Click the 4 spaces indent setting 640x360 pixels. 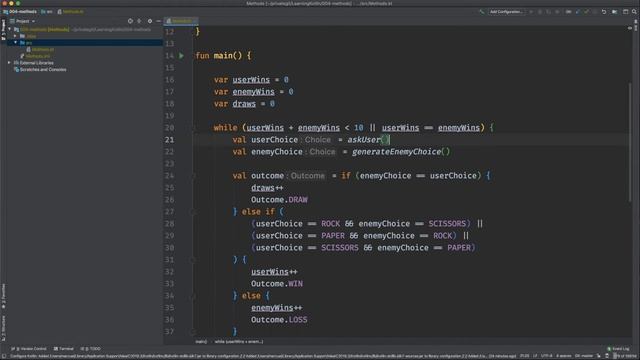tap(563, 356)
